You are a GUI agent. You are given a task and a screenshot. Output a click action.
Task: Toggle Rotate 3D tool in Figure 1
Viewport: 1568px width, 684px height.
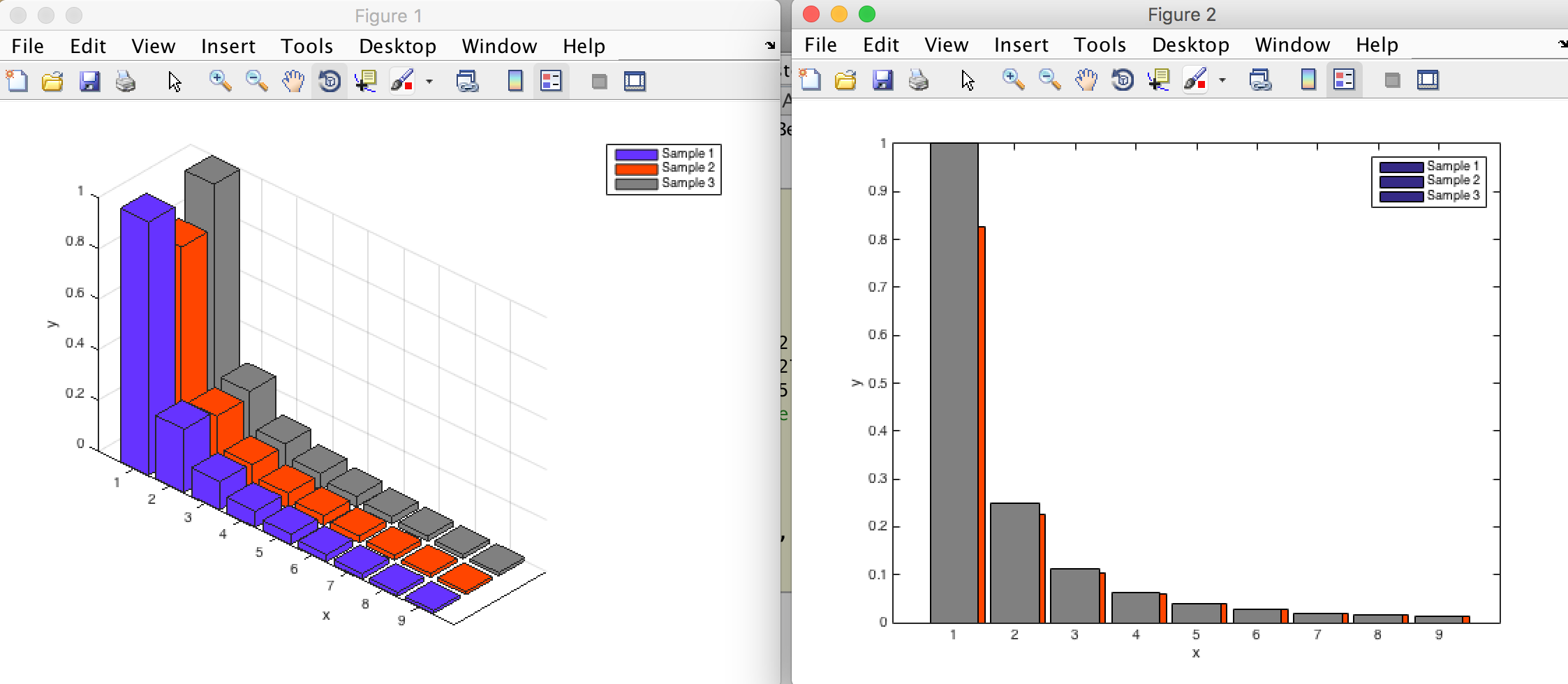click(330, 82)
